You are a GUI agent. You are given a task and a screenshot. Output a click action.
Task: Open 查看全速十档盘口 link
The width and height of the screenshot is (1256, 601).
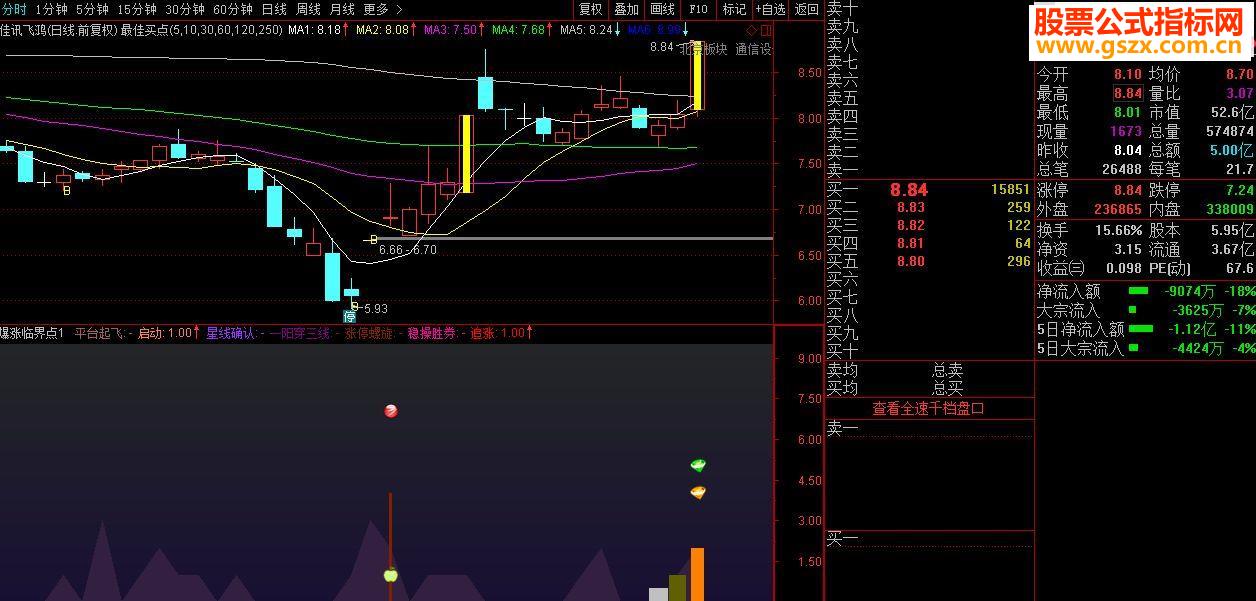click(x=928, y=408)
